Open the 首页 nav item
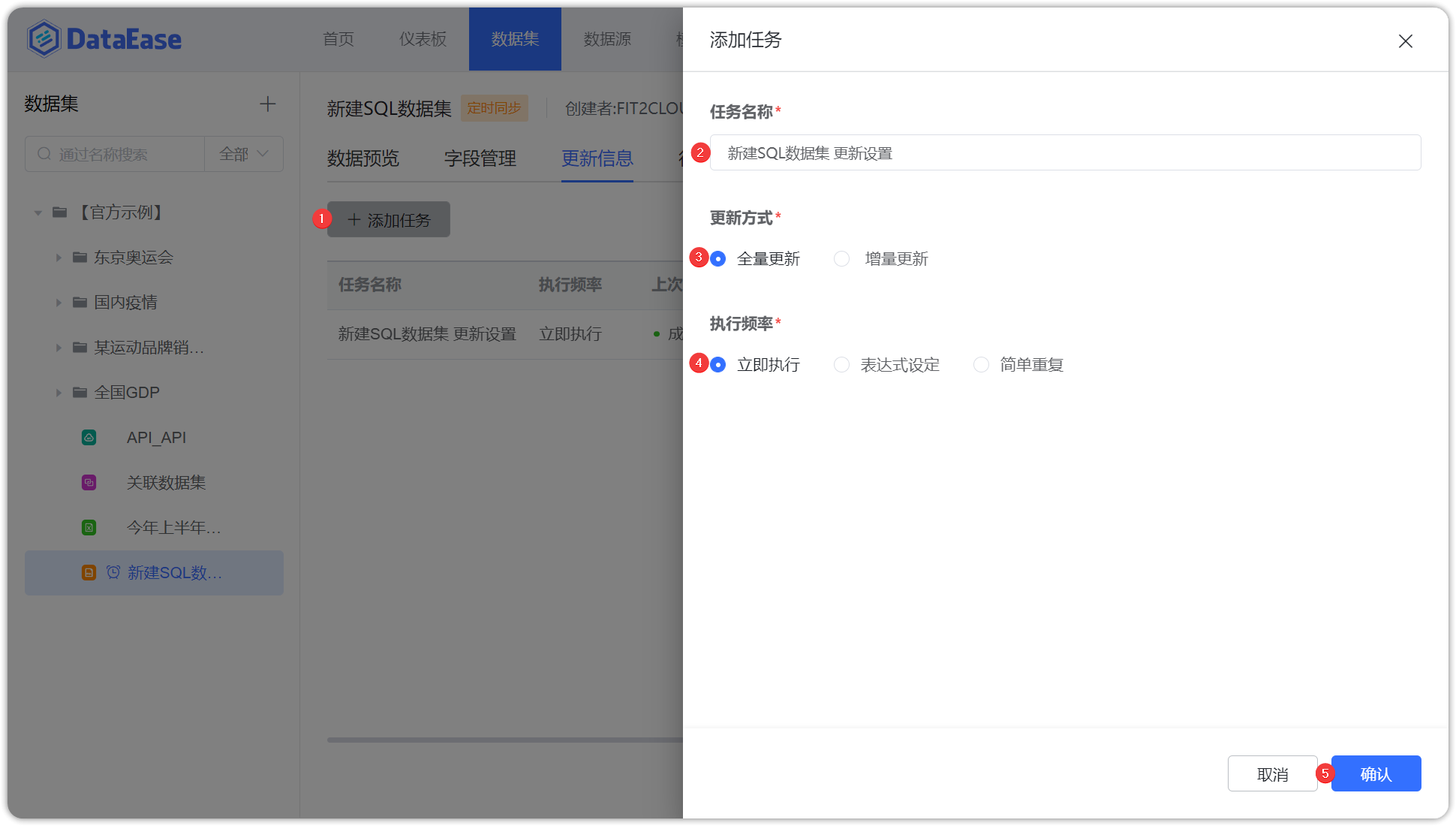 click(x=338, y=39)
